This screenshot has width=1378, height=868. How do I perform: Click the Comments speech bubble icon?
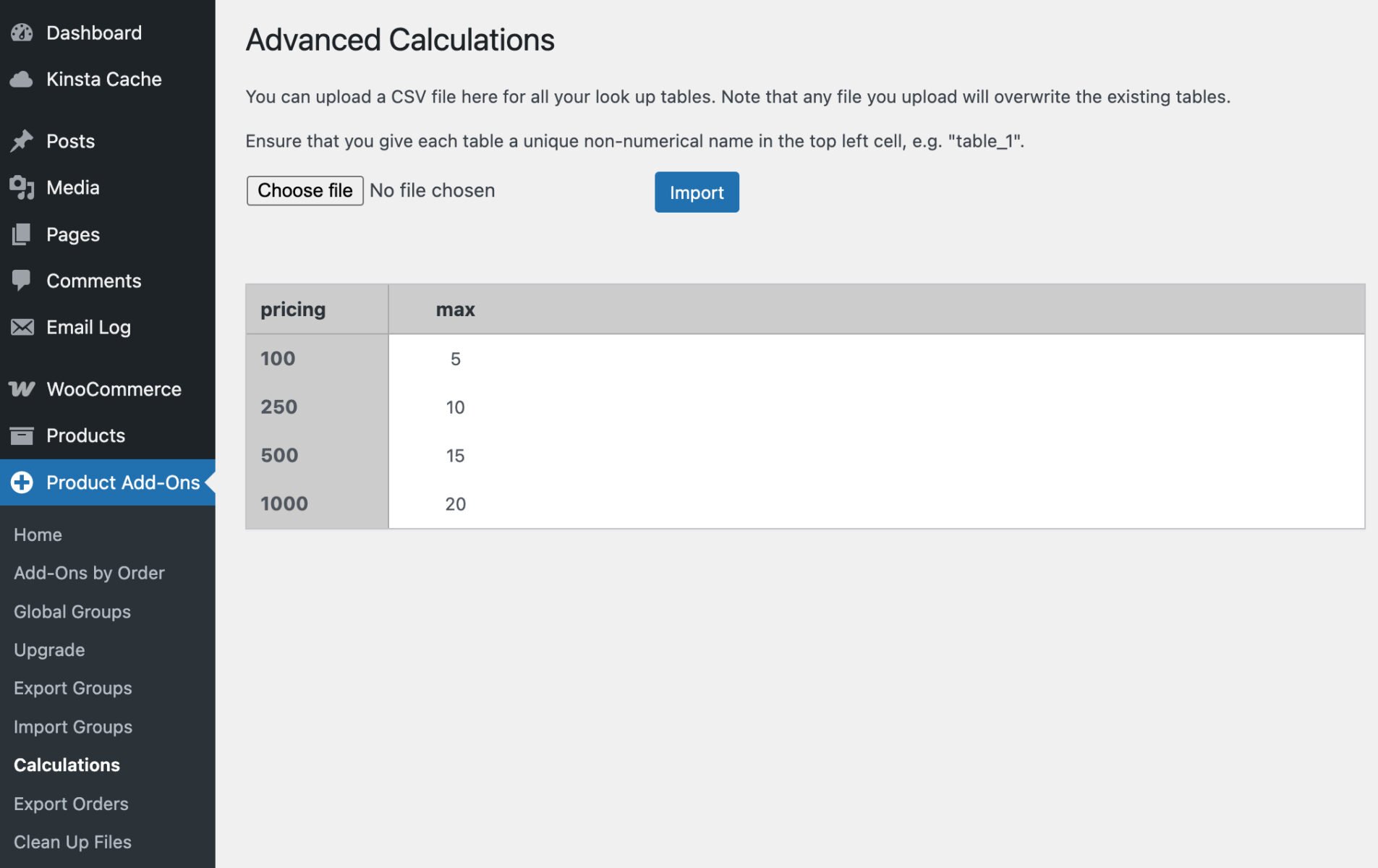click(x=22, y=281)
